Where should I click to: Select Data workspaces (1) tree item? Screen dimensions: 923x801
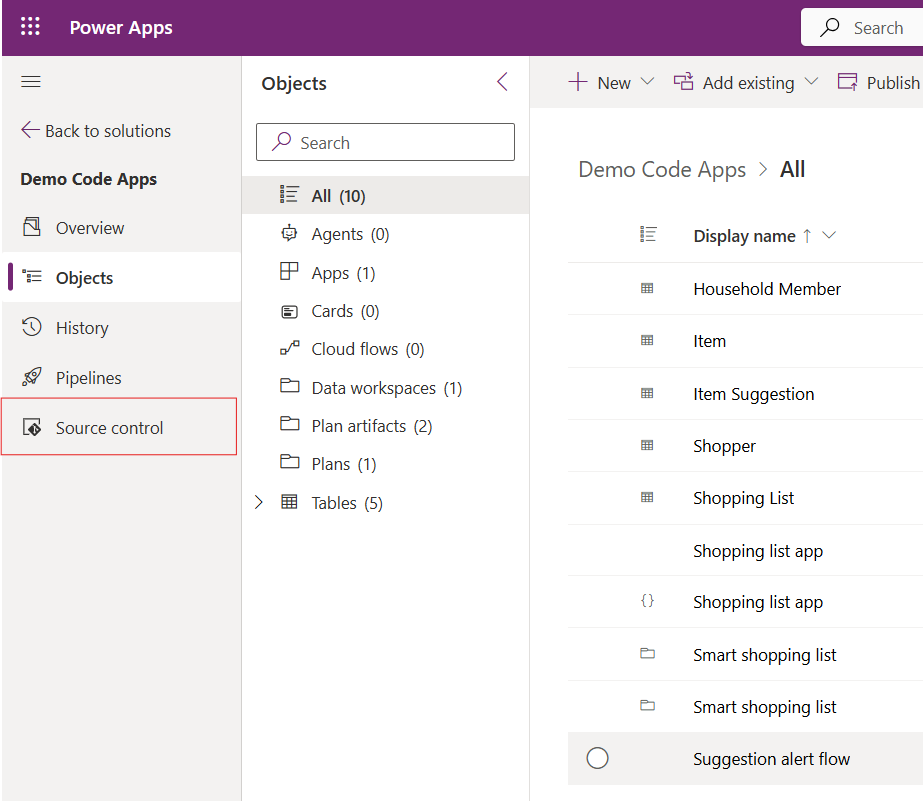[x=386, y=388]
